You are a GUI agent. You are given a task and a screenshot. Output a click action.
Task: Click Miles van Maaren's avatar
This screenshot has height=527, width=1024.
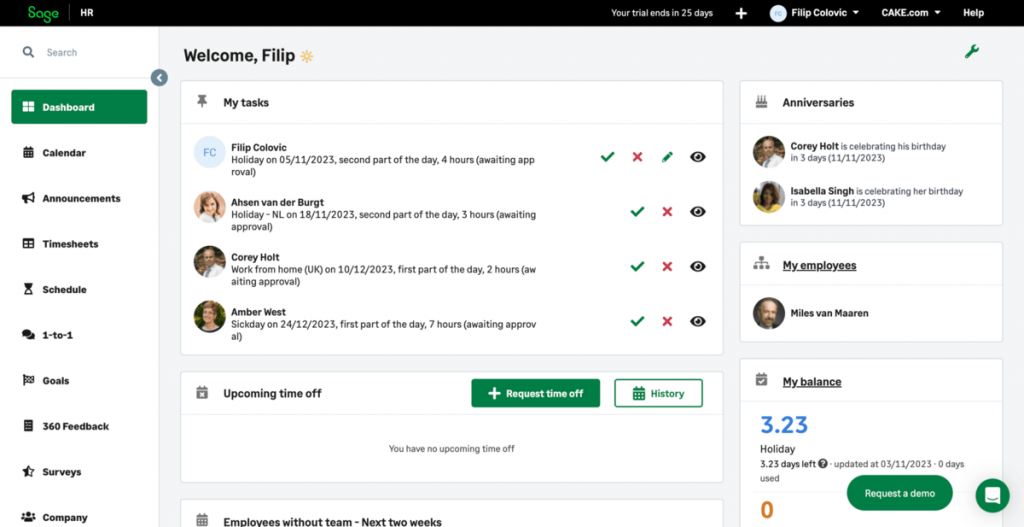point(769,313)
